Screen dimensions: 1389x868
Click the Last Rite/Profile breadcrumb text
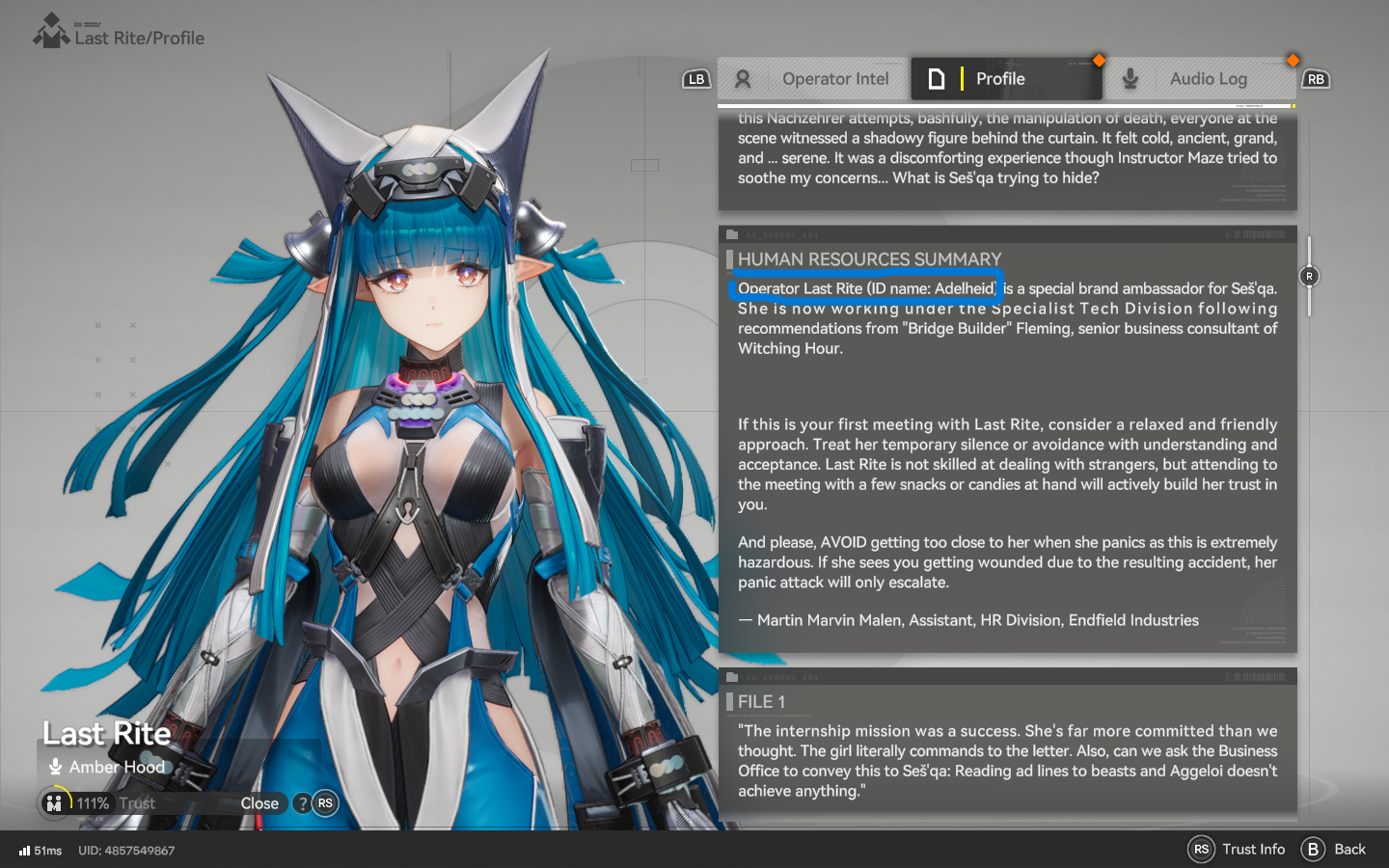coord(140,39)
